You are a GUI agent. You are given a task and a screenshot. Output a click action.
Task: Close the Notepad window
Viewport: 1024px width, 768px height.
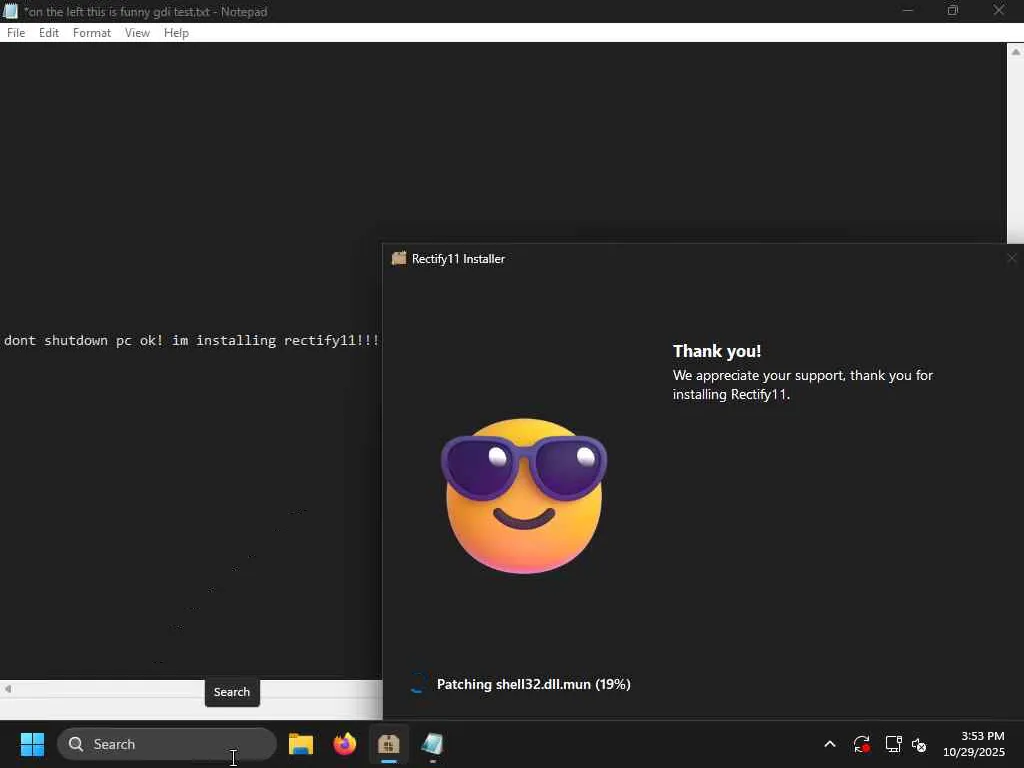click(999, 10)
